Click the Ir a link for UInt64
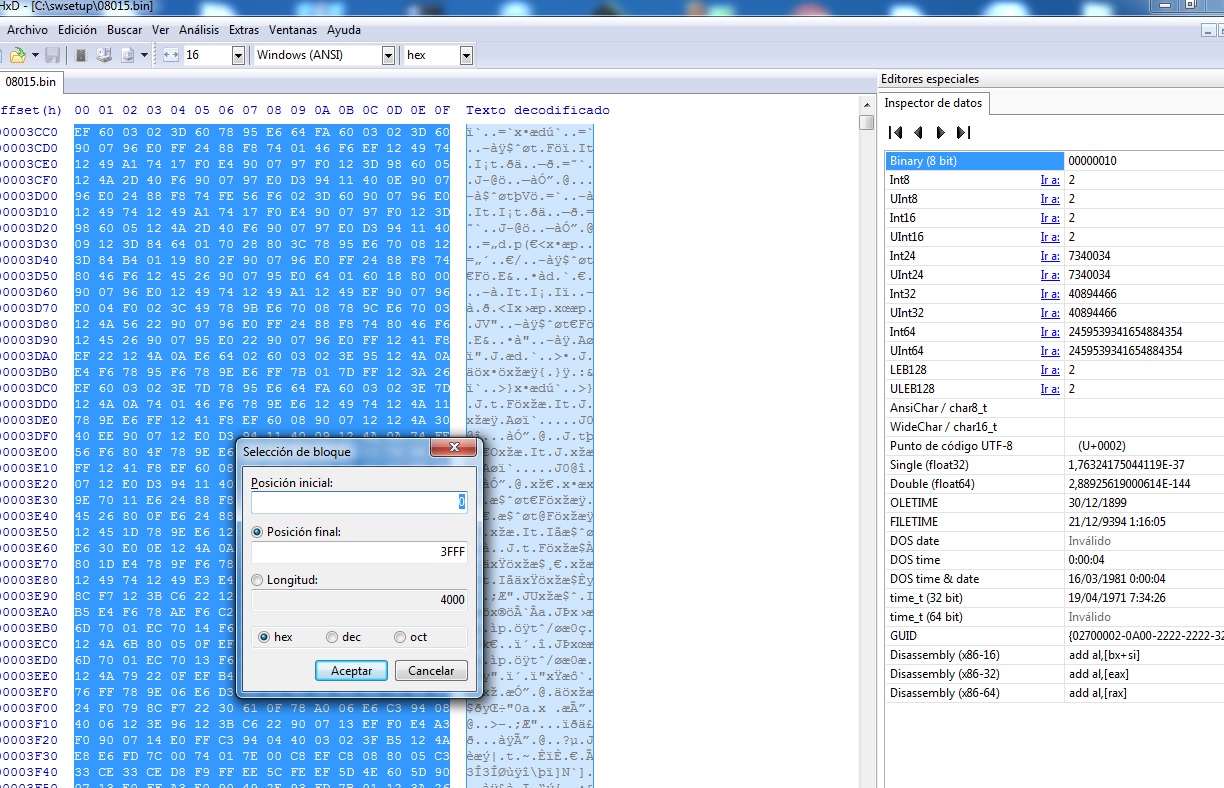 pyautogui.click(x=1049, y=351)
